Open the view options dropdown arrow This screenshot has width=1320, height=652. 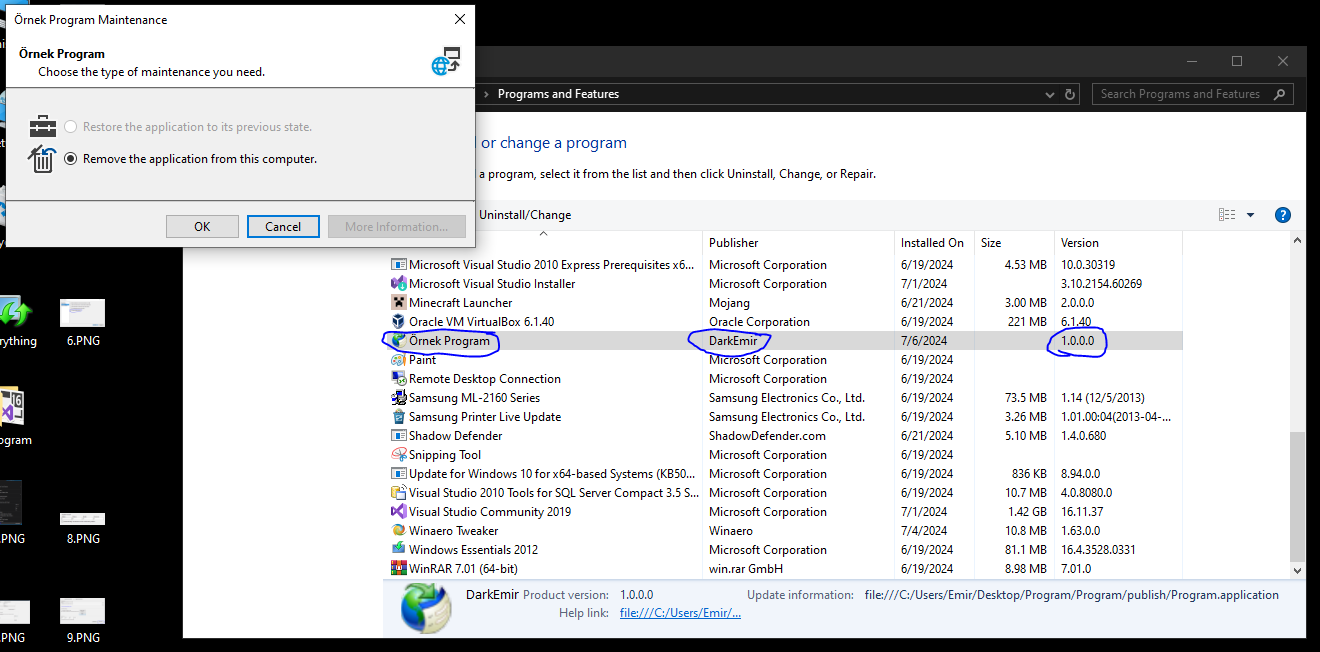point(1250,215)
